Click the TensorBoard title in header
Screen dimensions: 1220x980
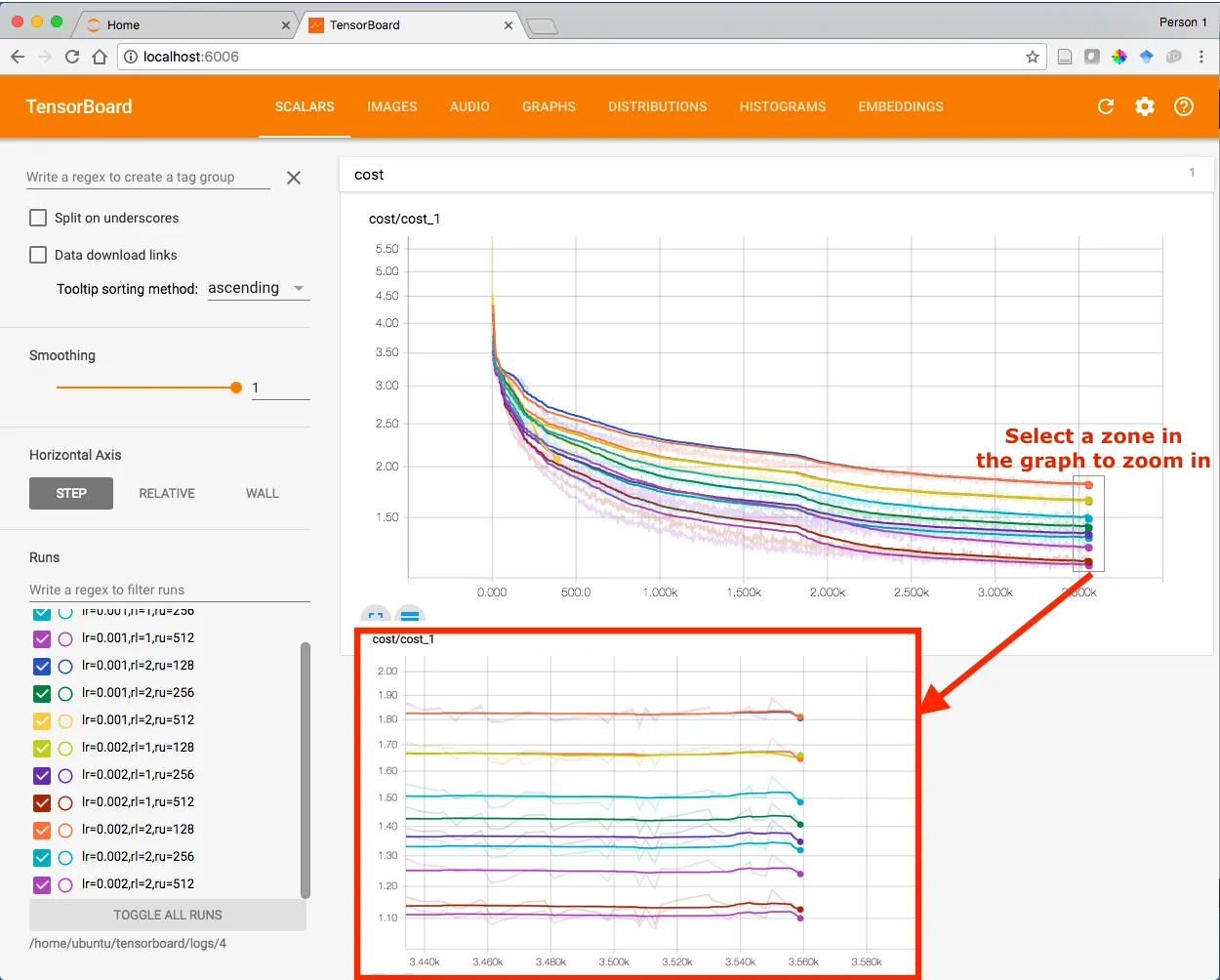(x=79, y=106)
